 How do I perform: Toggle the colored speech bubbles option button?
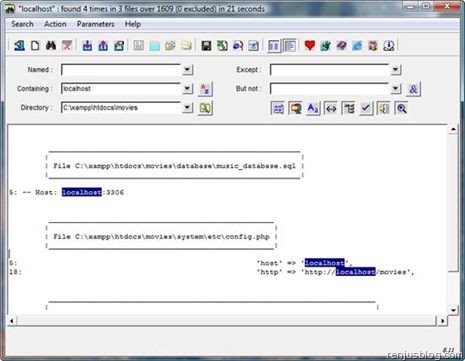295,108
